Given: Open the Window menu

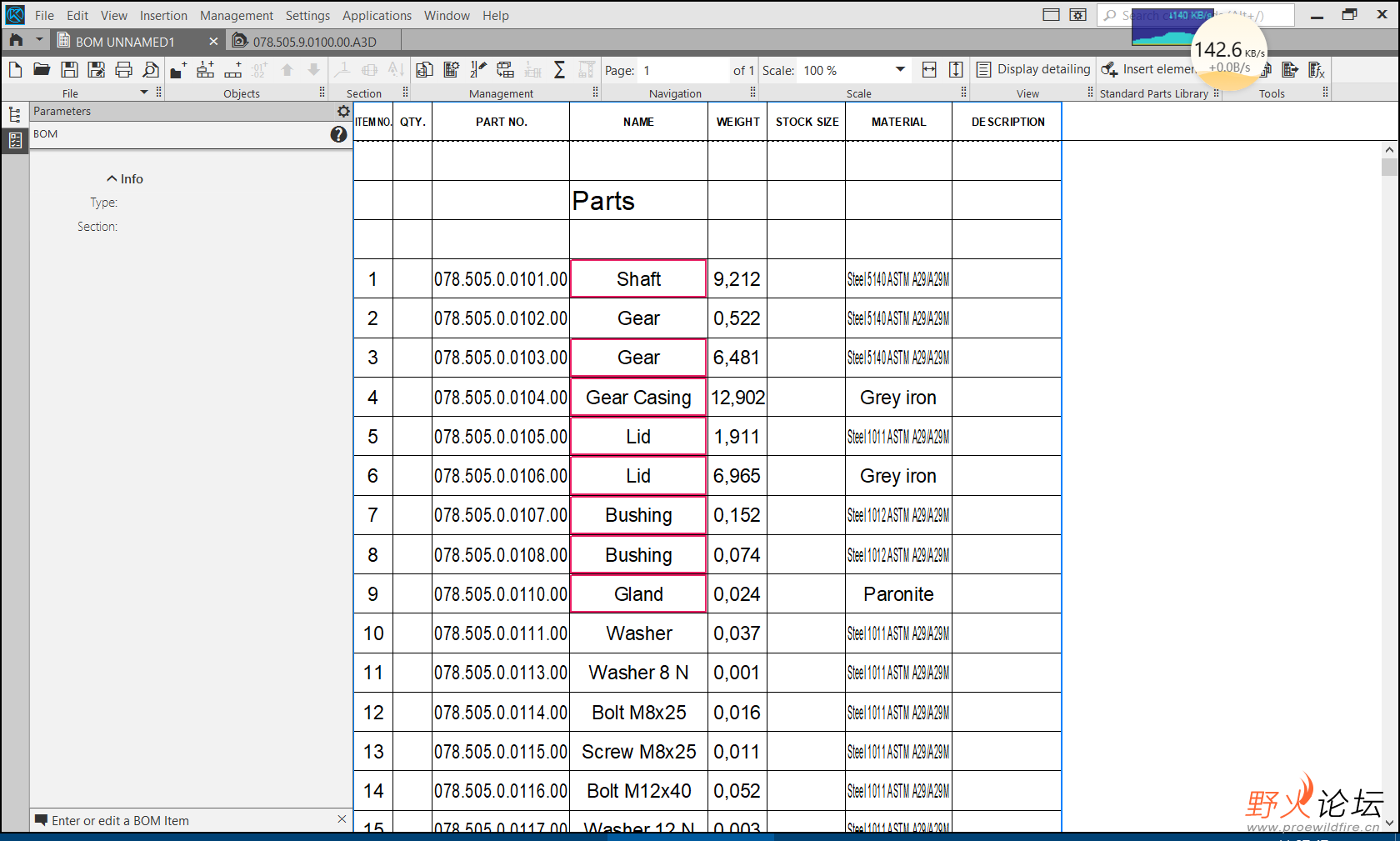Looking at the screenshot, I should tap(447, 16).
